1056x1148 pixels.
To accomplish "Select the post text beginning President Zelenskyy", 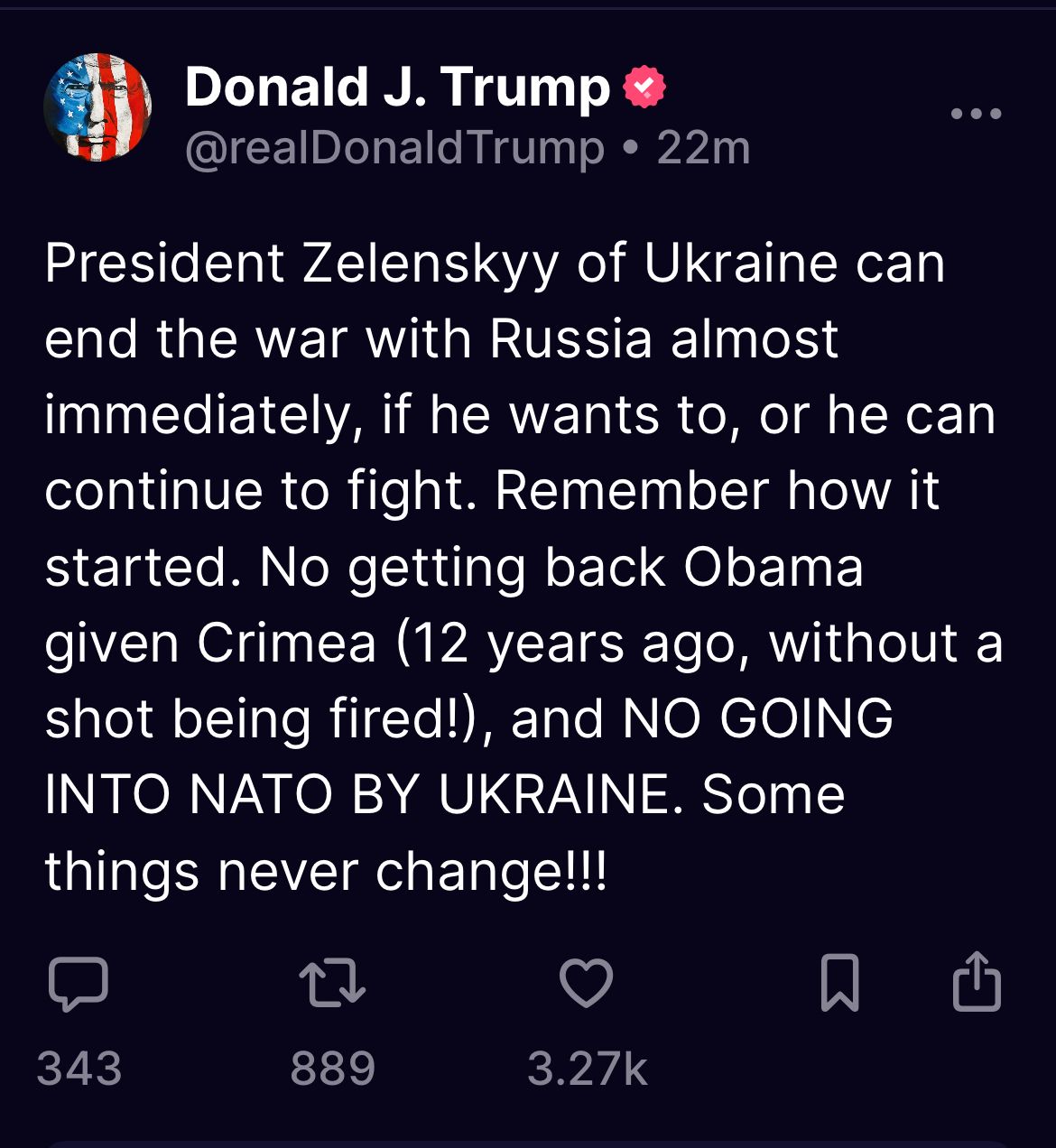I will 523,568.
